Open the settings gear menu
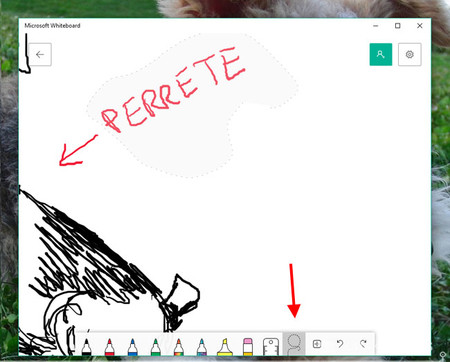Viewport: 450px width, 362px height. (x=410, y=54)
